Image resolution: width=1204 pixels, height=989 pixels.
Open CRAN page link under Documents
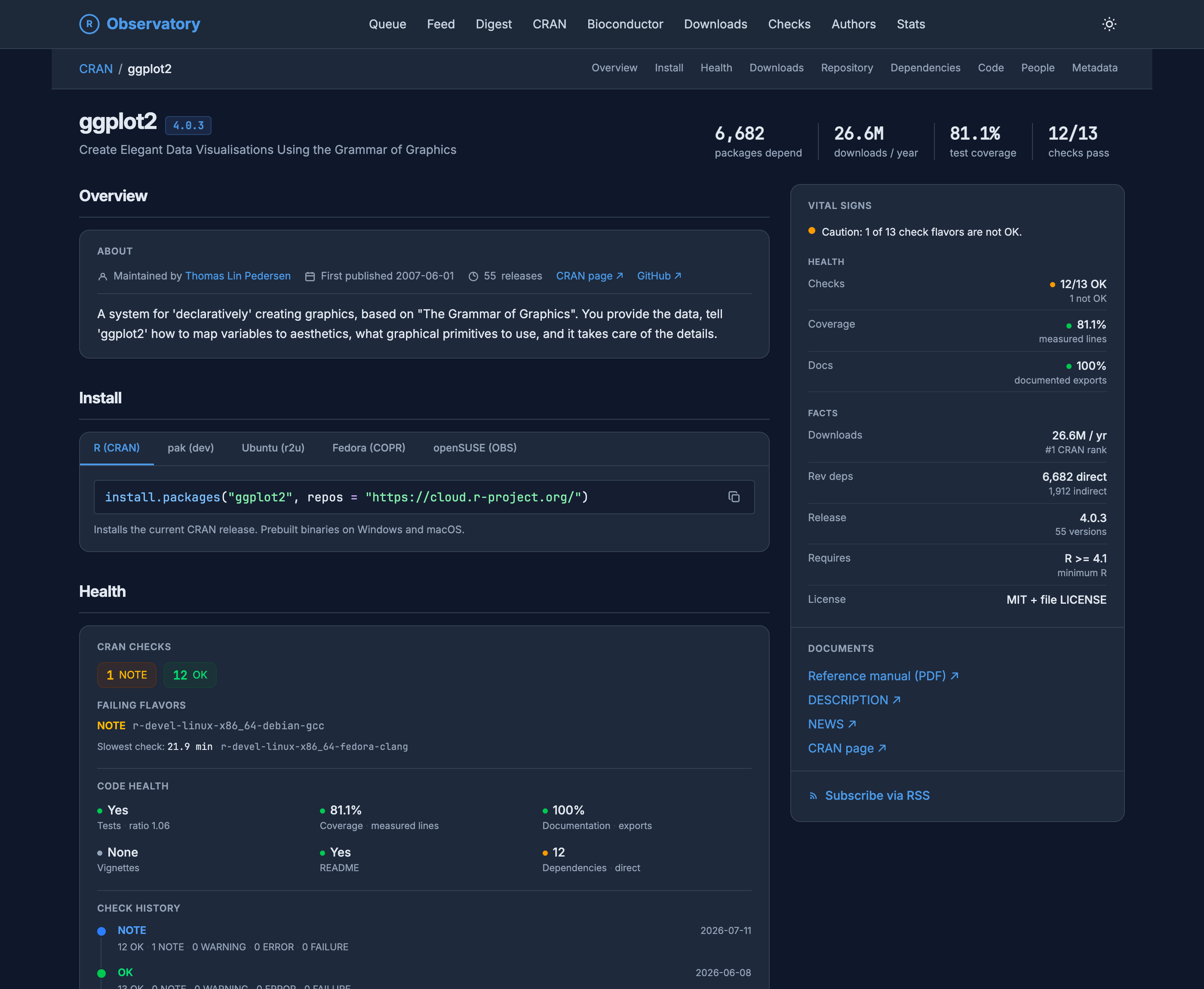pyautogui.click(x=846, y=748)
